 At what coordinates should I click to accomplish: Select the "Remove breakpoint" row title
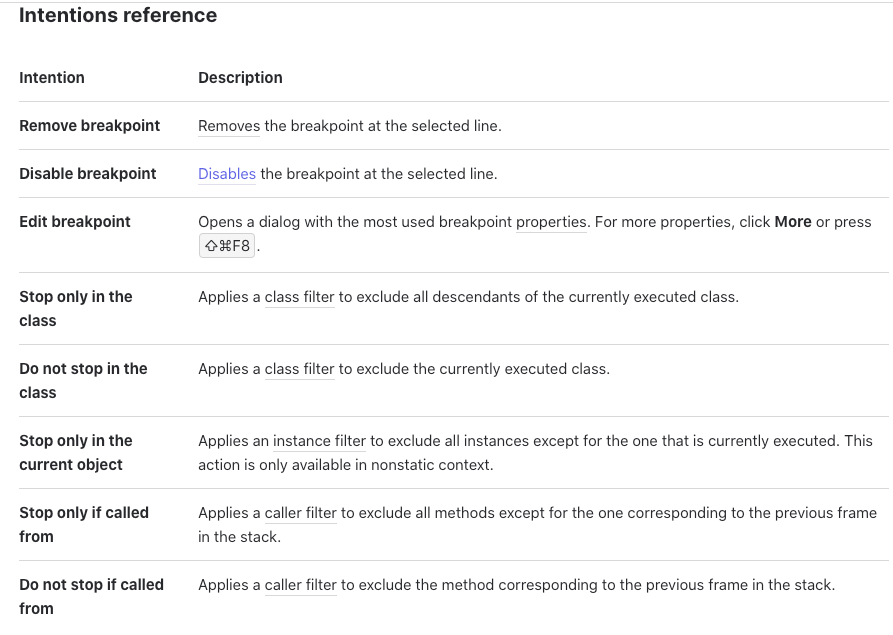click(x=90, y=126)
